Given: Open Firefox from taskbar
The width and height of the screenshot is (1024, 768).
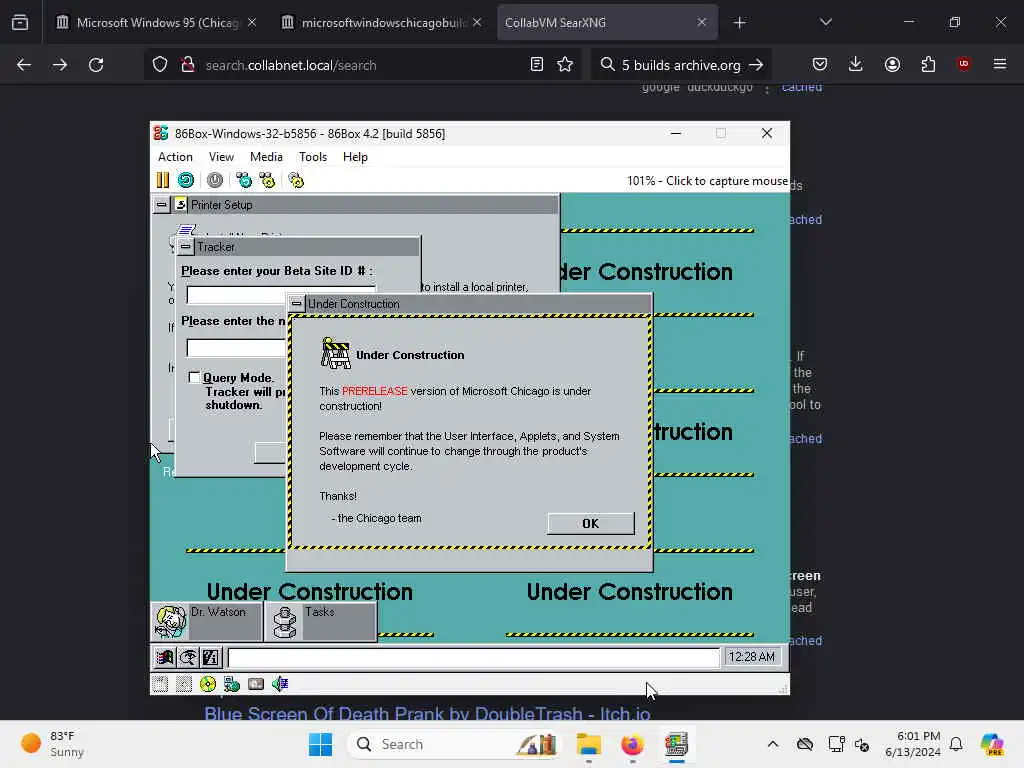Looking at the screenshot, I should pos(632,744).
